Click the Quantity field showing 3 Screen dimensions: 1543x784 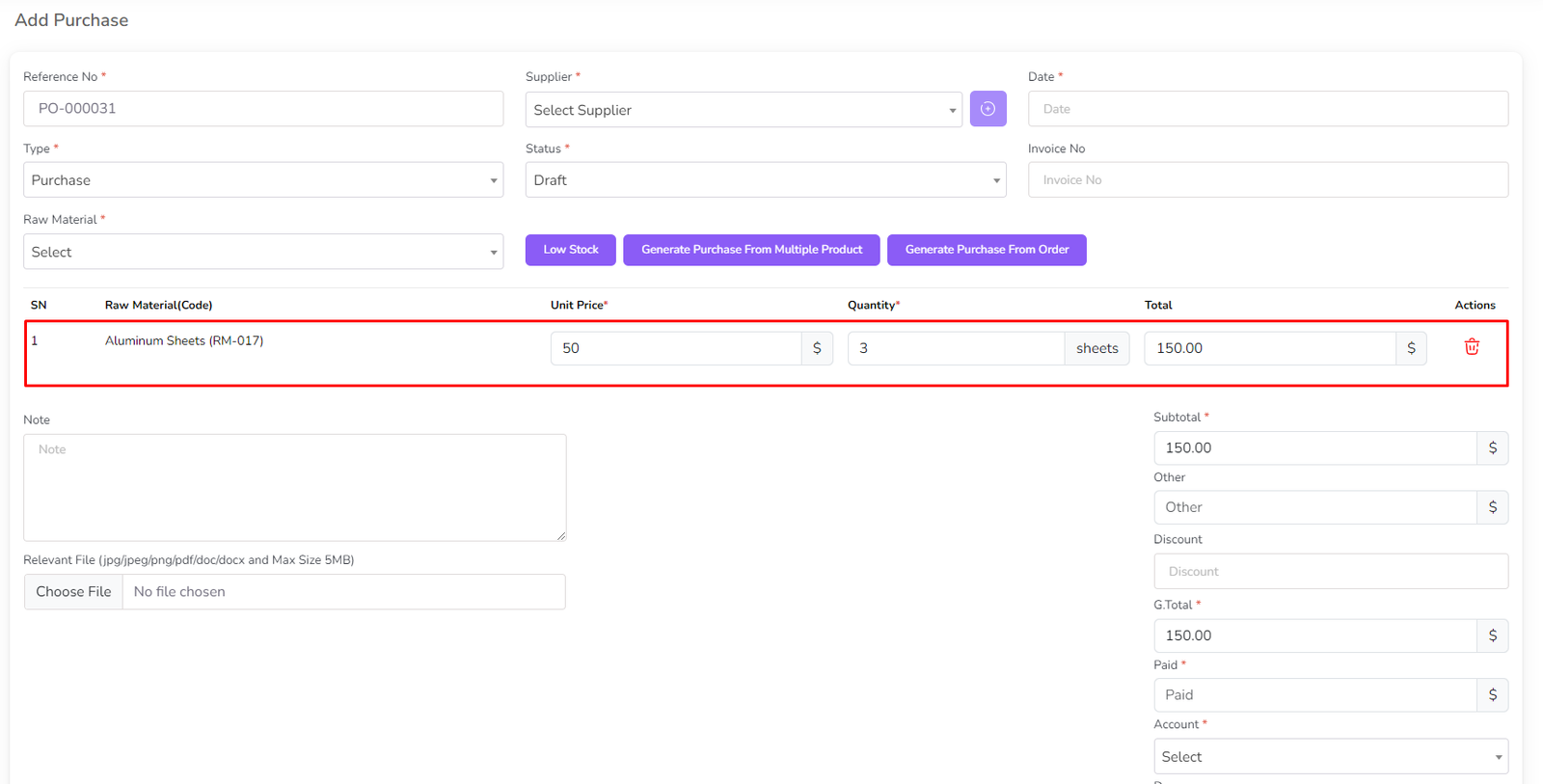click(x=955, y=348)
